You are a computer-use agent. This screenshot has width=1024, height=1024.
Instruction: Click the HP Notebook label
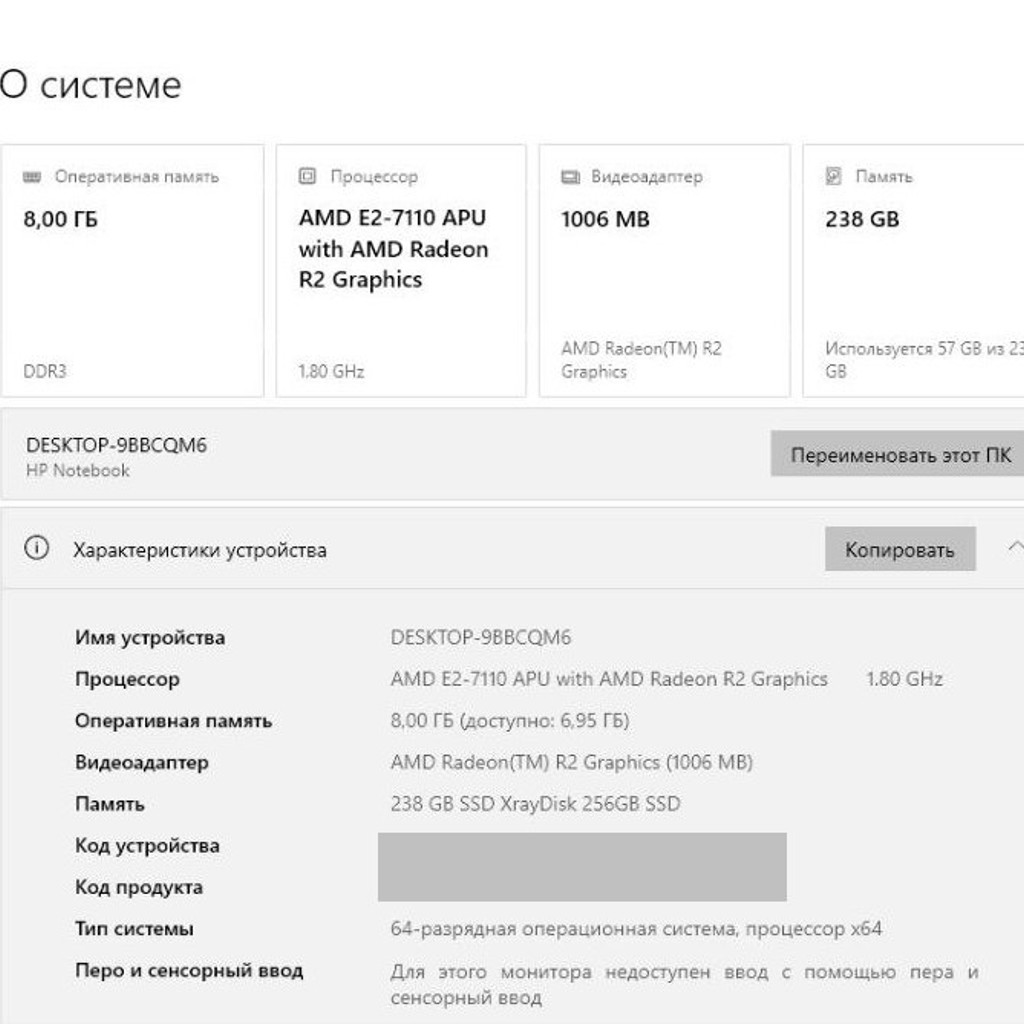[78, 470]
